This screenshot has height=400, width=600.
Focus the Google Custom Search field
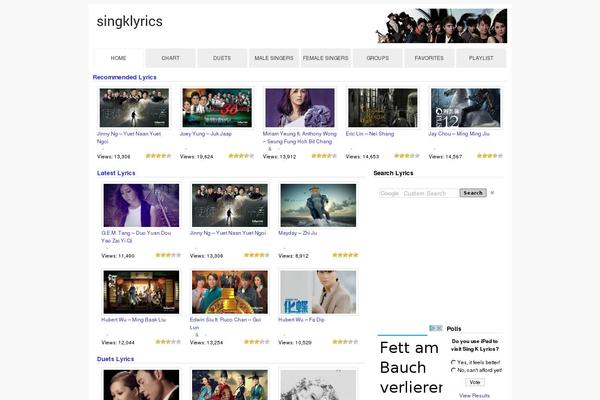[x=419, y=193]
